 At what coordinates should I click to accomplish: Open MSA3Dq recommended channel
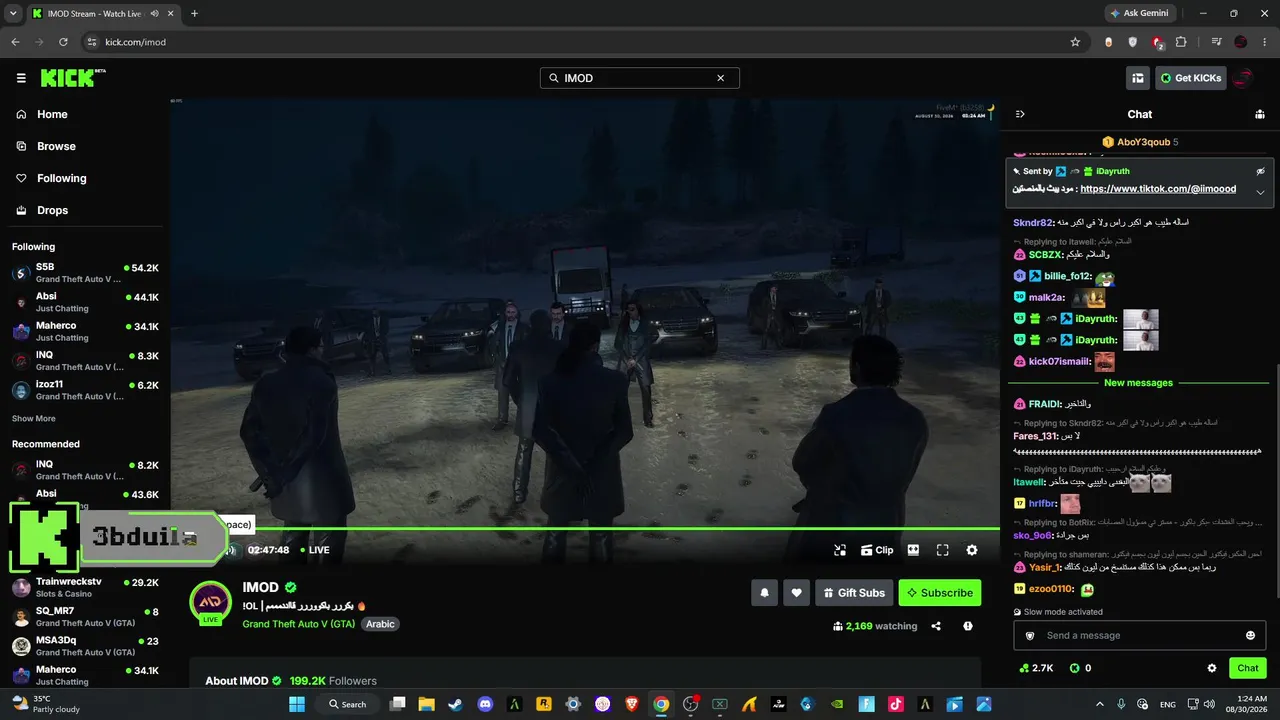85,646
